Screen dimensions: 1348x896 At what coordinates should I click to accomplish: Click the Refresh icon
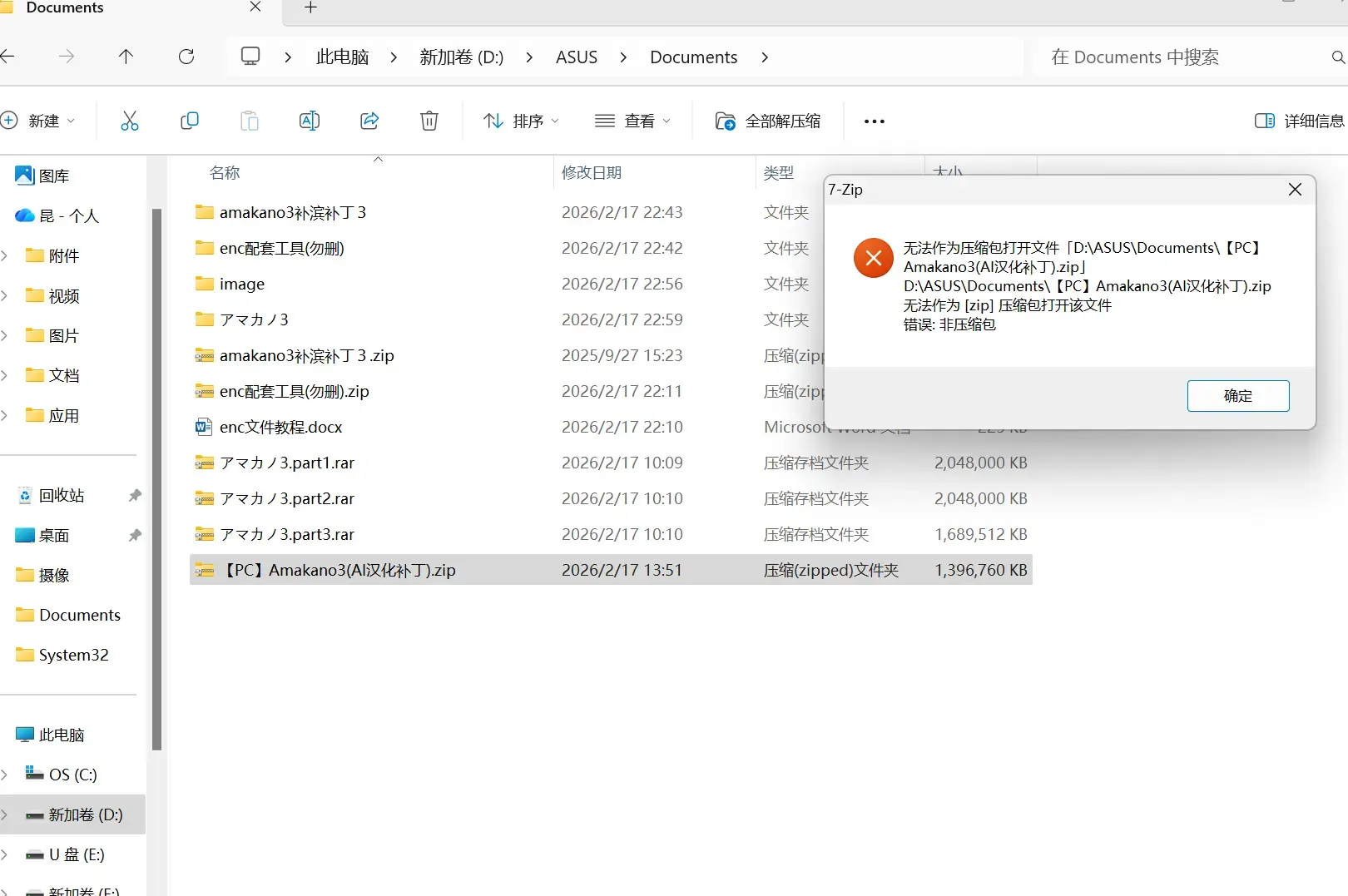186,57
